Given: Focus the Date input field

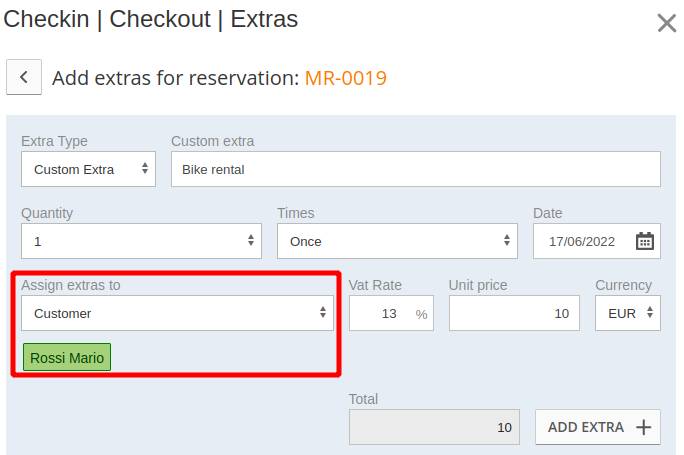Looking at the screenshot, I should click(x=582, y=241).
